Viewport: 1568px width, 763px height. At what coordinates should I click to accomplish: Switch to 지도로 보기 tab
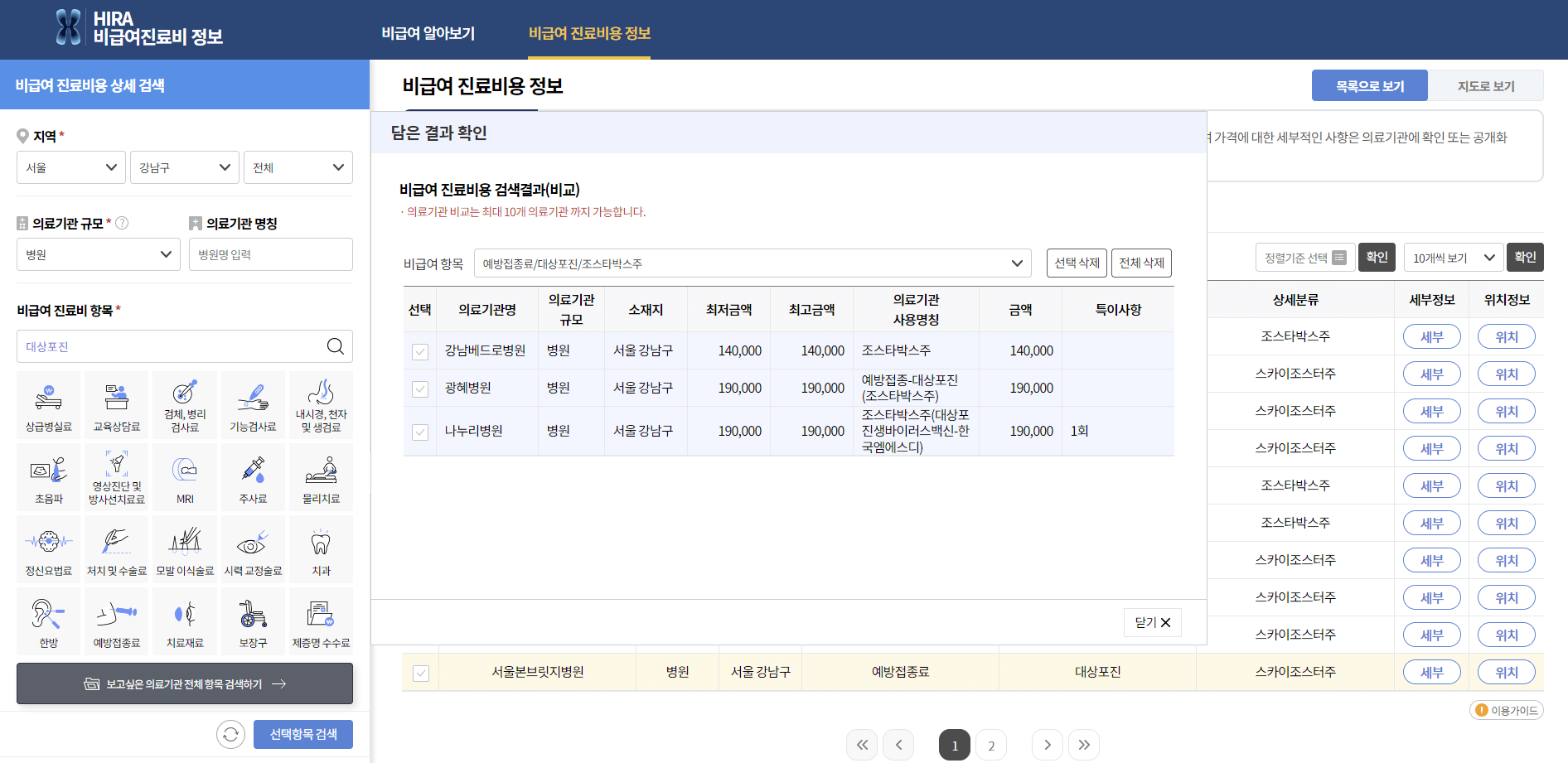(1486, 85)
